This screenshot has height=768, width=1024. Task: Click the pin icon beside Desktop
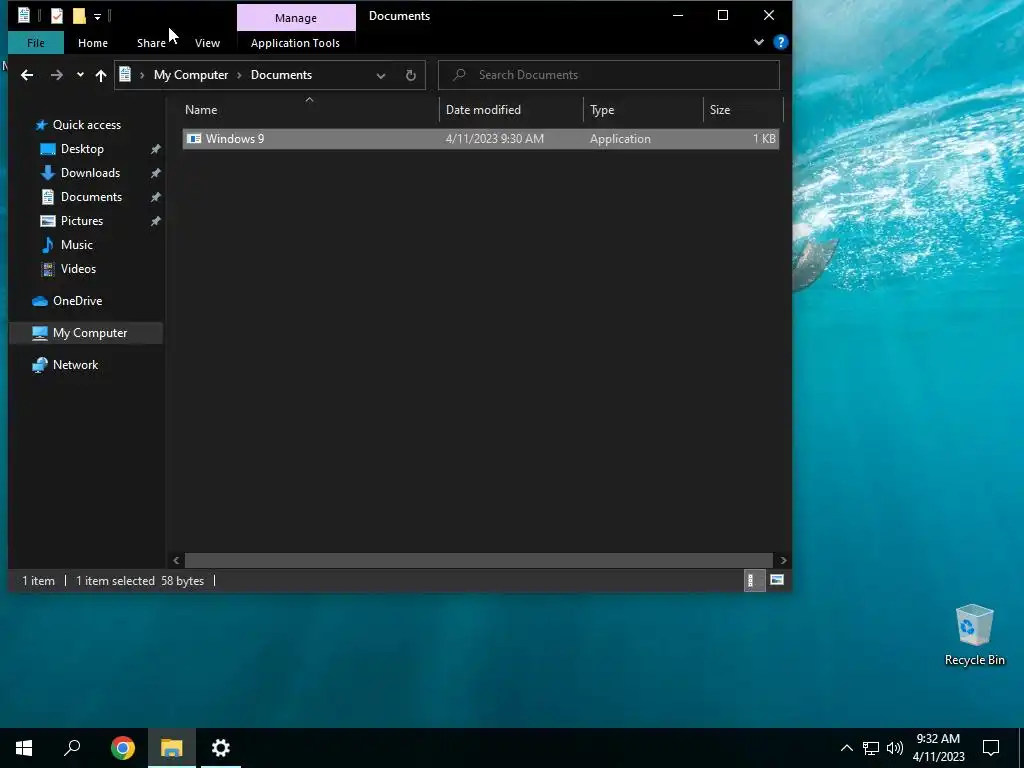(x=155, y=150)
